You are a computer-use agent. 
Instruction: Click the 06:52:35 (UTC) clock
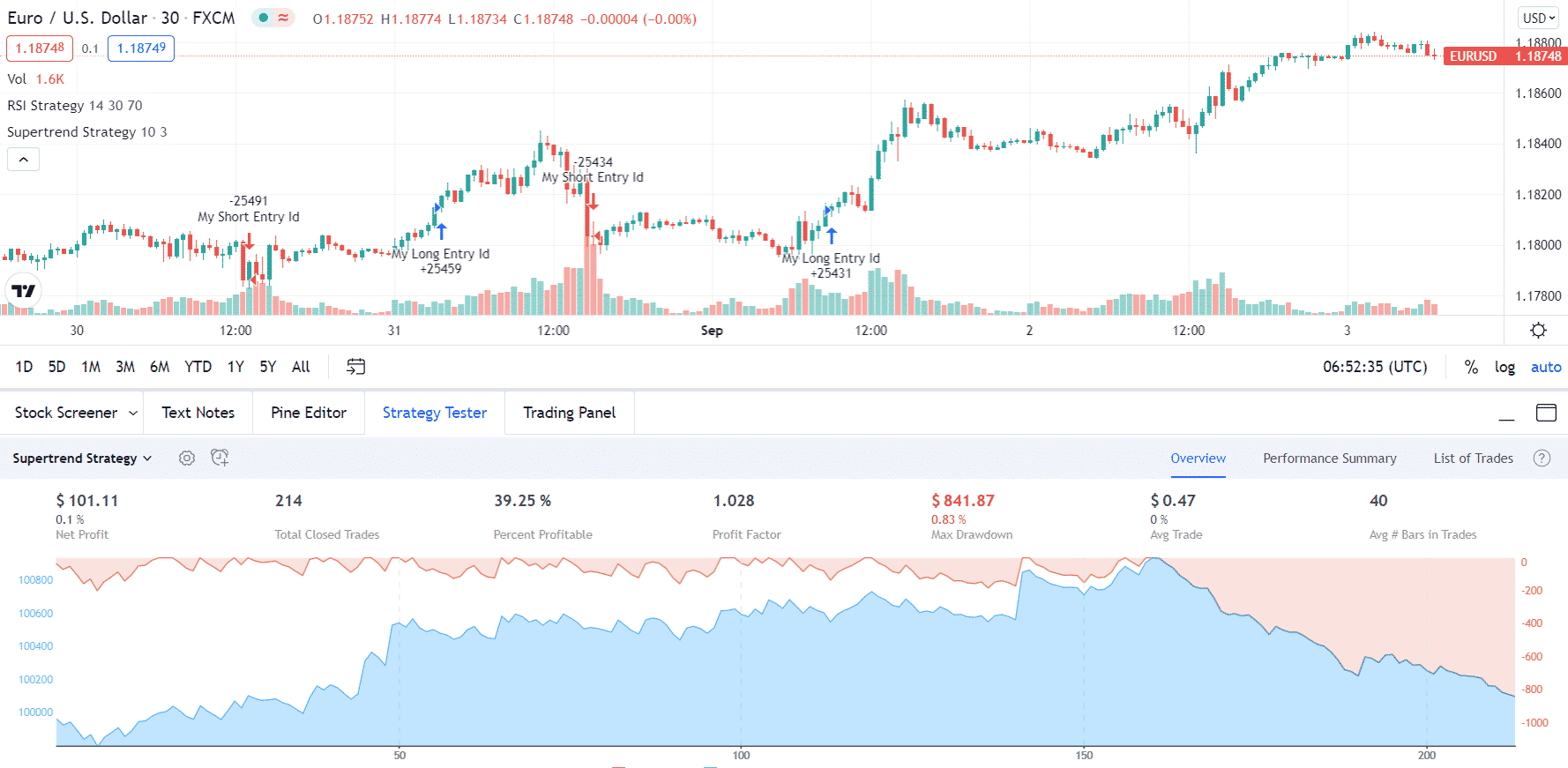(x=1375, y=367)
